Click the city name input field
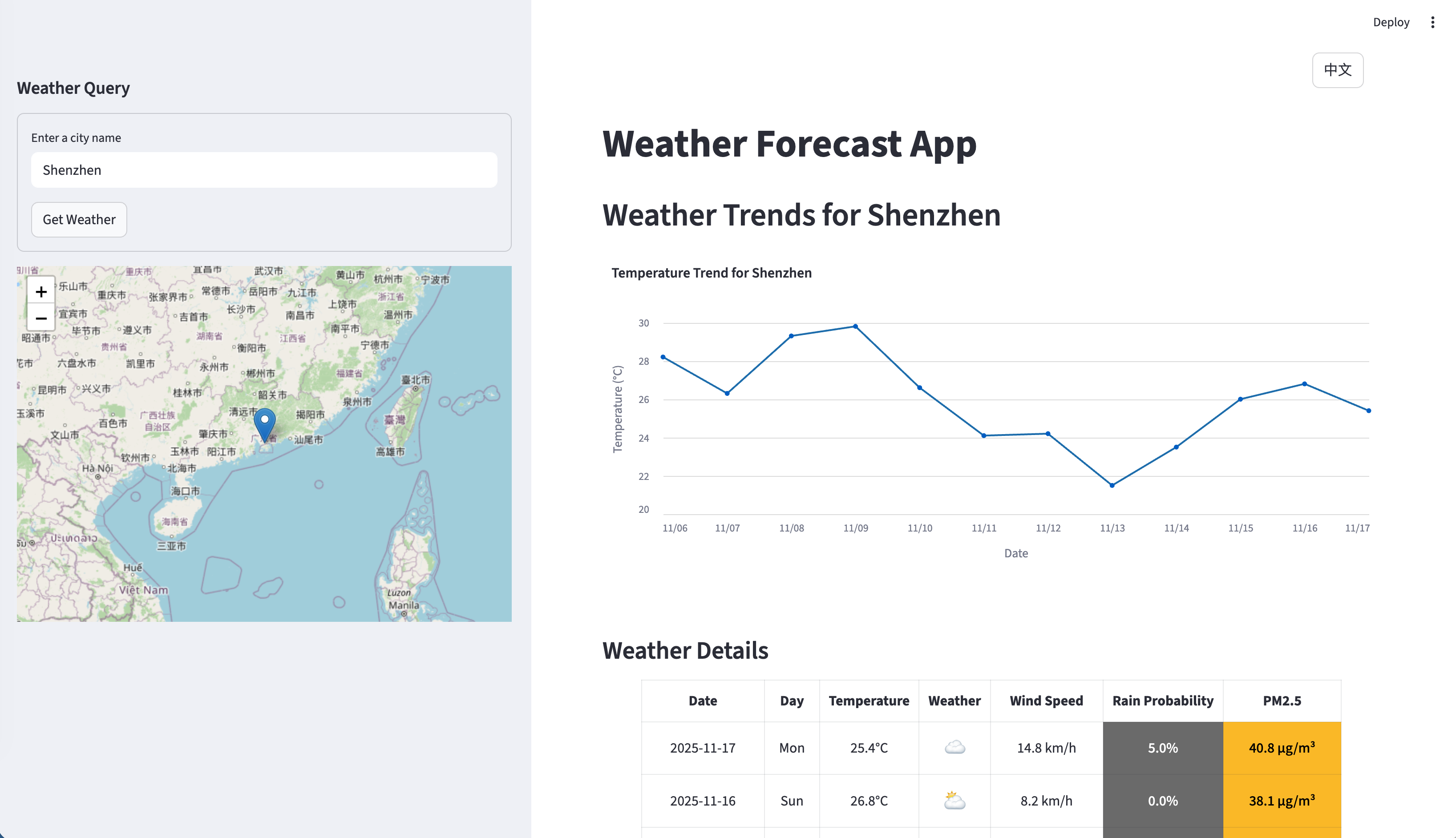Screen dimensions: 1456x838 point(264,170)
